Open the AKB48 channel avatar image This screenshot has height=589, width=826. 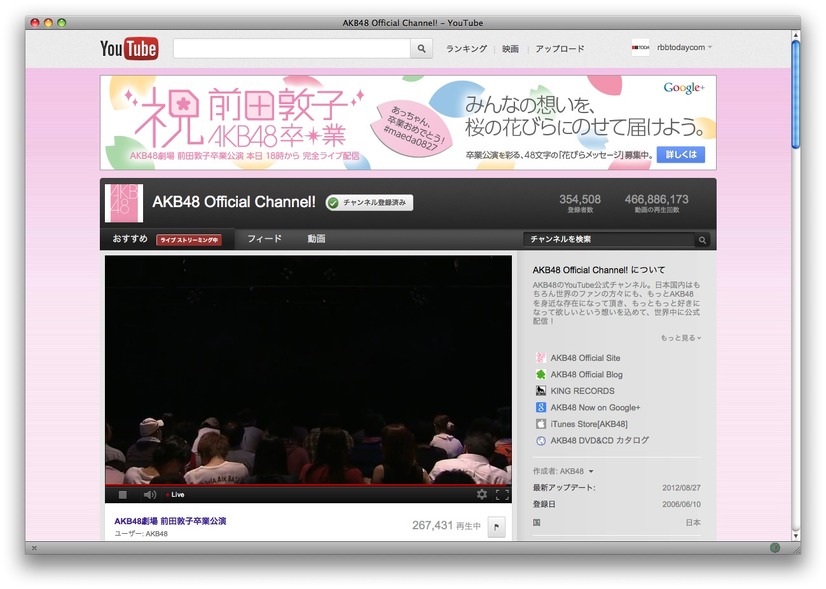(x=124, y=203)
